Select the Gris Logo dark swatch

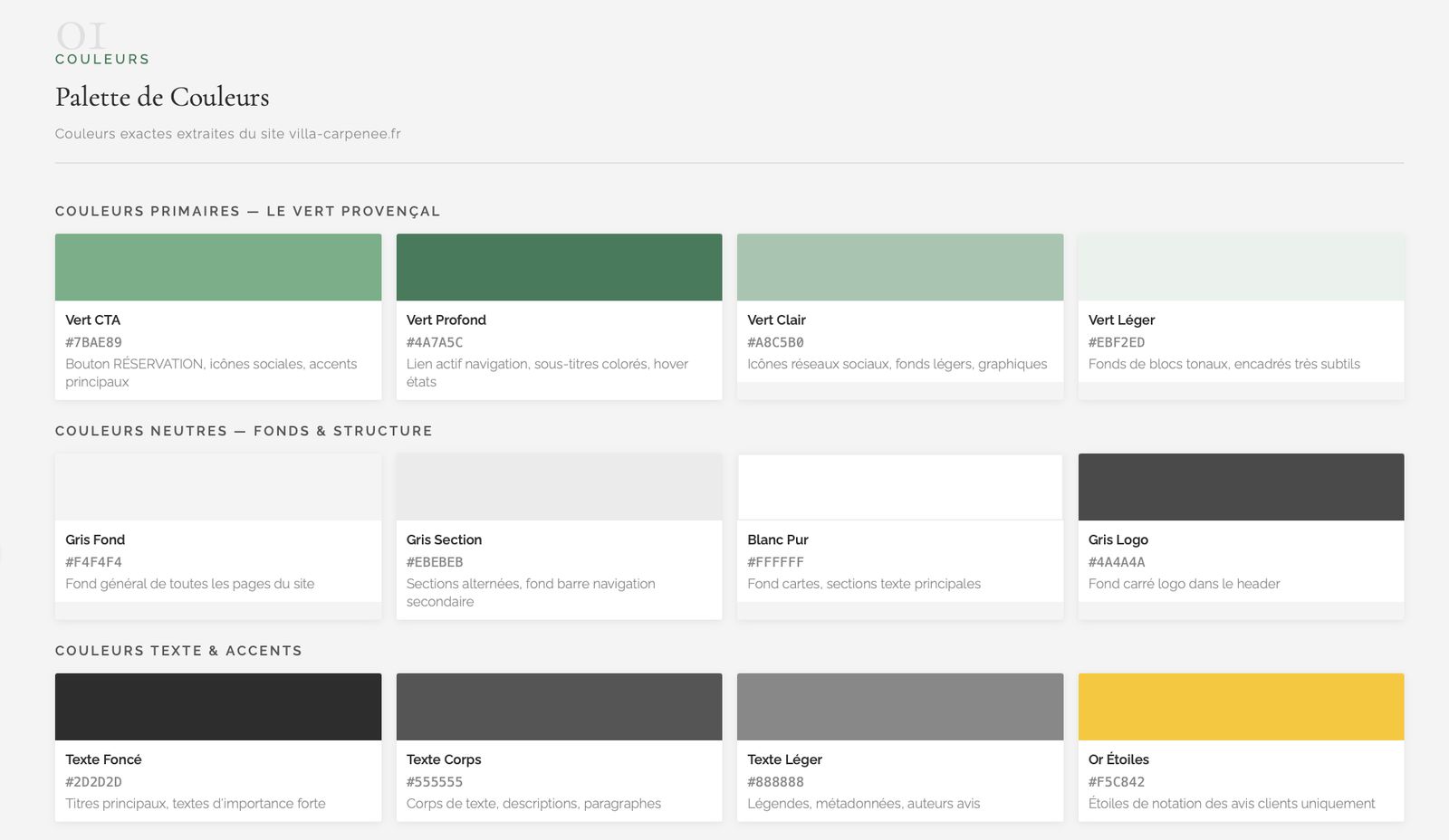1241,487
